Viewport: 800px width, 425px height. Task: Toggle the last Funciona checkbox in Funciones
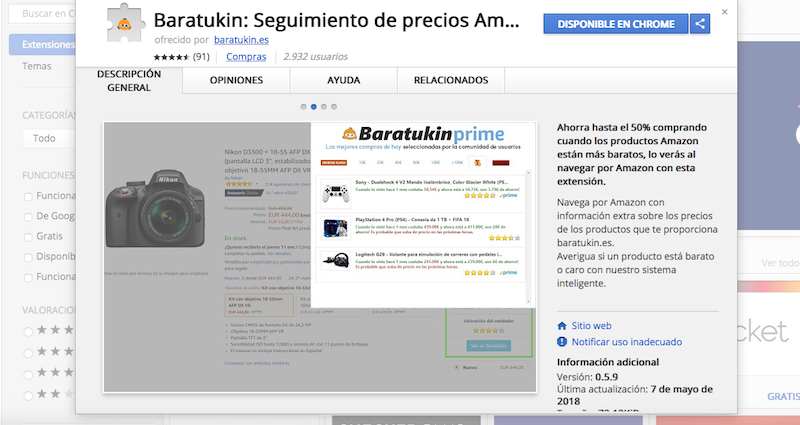(x=28, y=278)
